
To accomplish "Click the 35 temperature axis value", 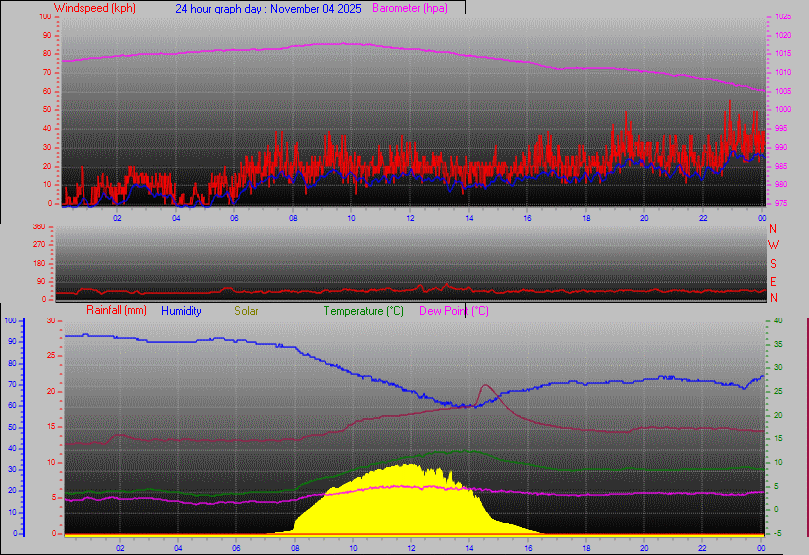I will (778, 344).
